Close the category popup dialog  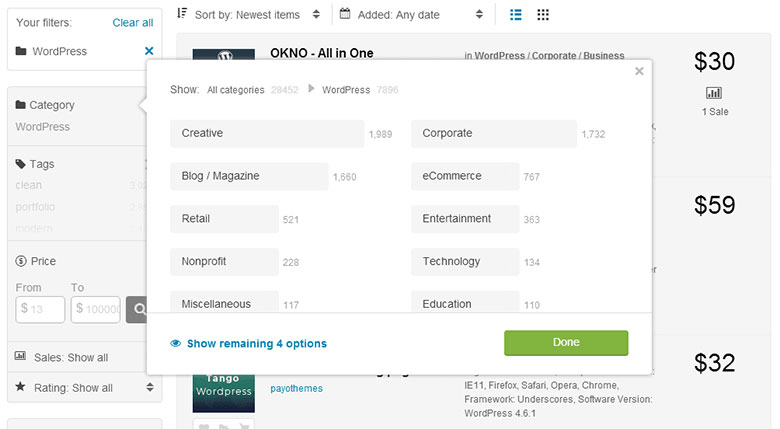[x=639, y=71]
